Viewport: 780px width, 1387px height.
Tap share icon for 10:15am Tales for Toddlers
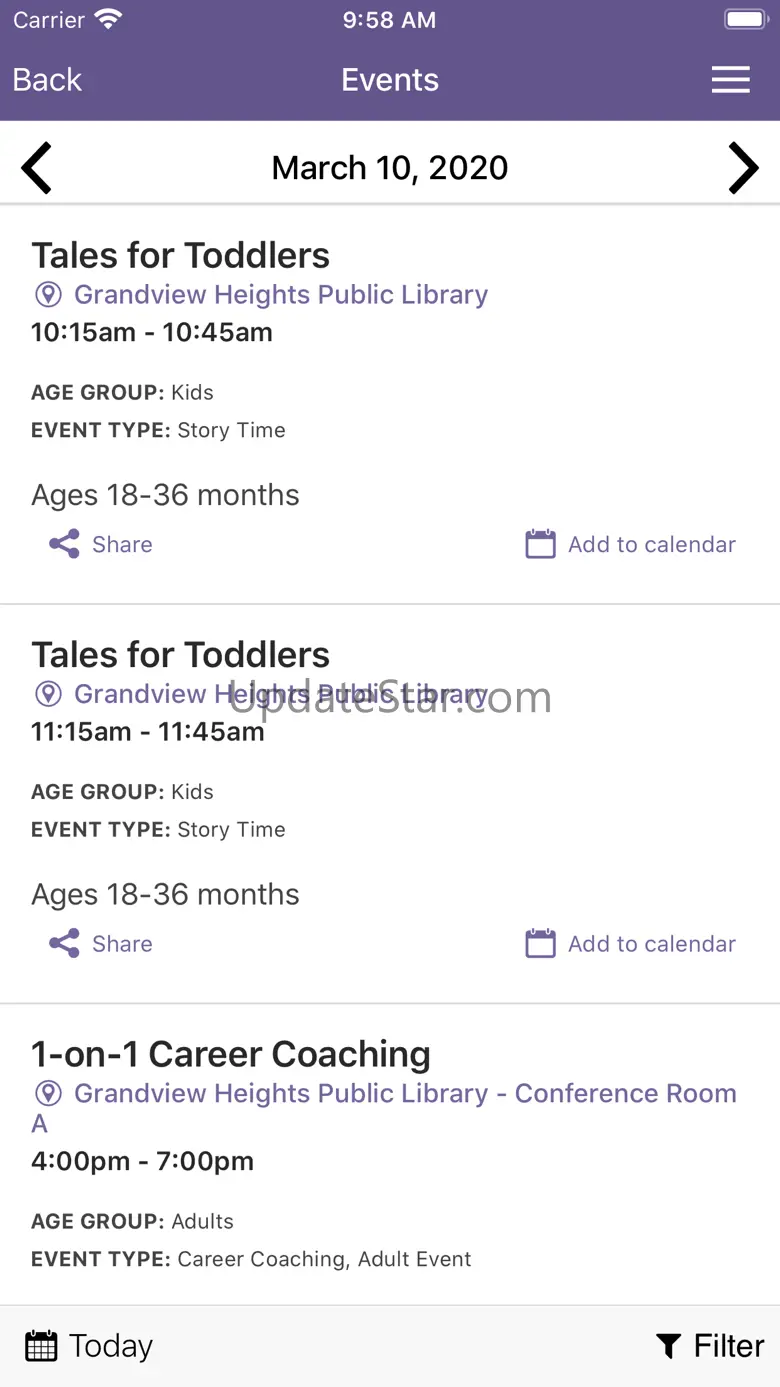point(64,544)
